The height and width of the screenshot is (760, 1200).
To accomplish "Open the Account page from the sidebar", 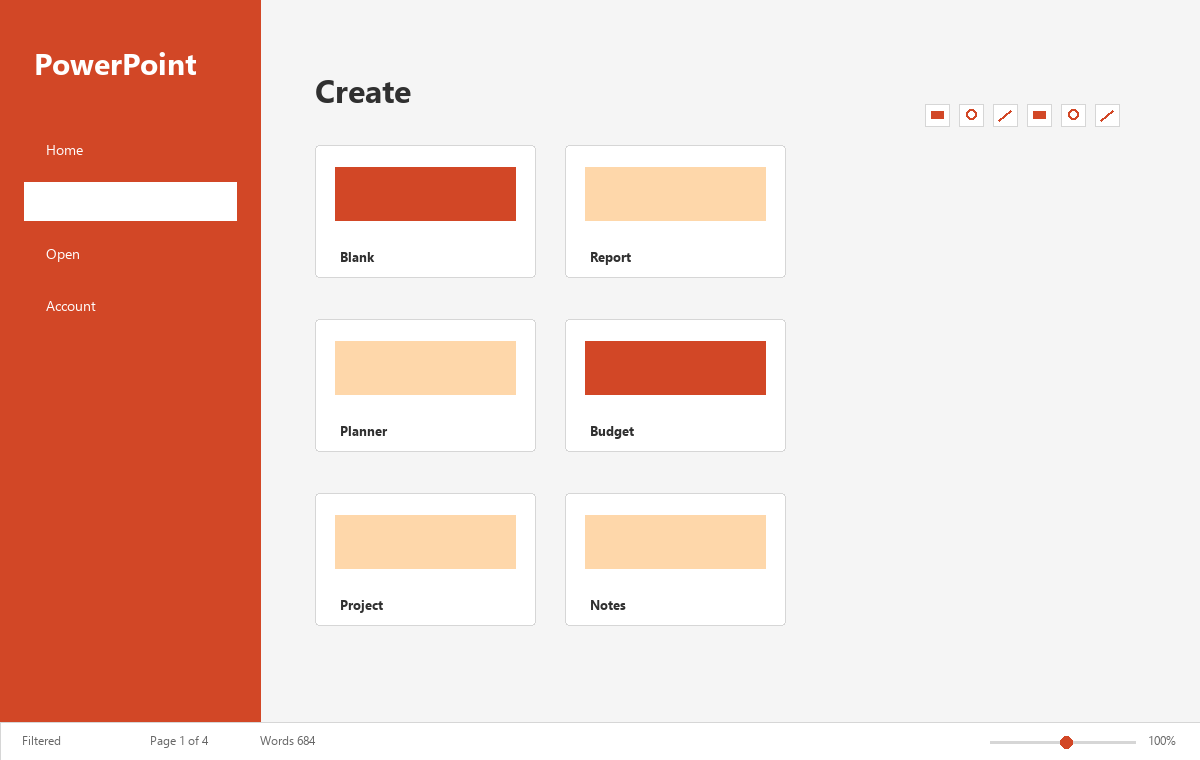I will click(x=130, y=306).
